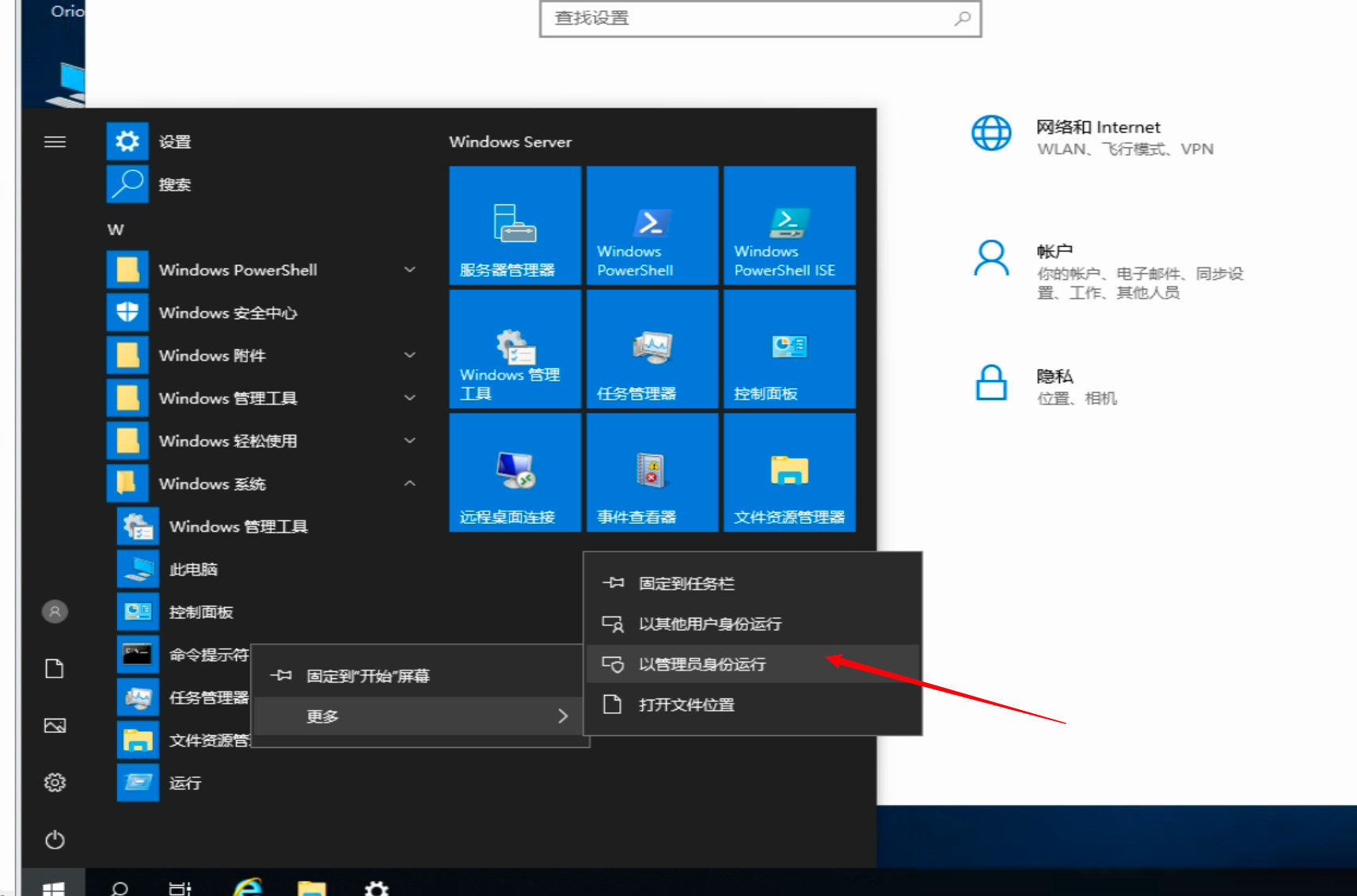Screen dimensions: 1357x896
Task: Expand the Windows 附件 folder
Action: [410, 355]
